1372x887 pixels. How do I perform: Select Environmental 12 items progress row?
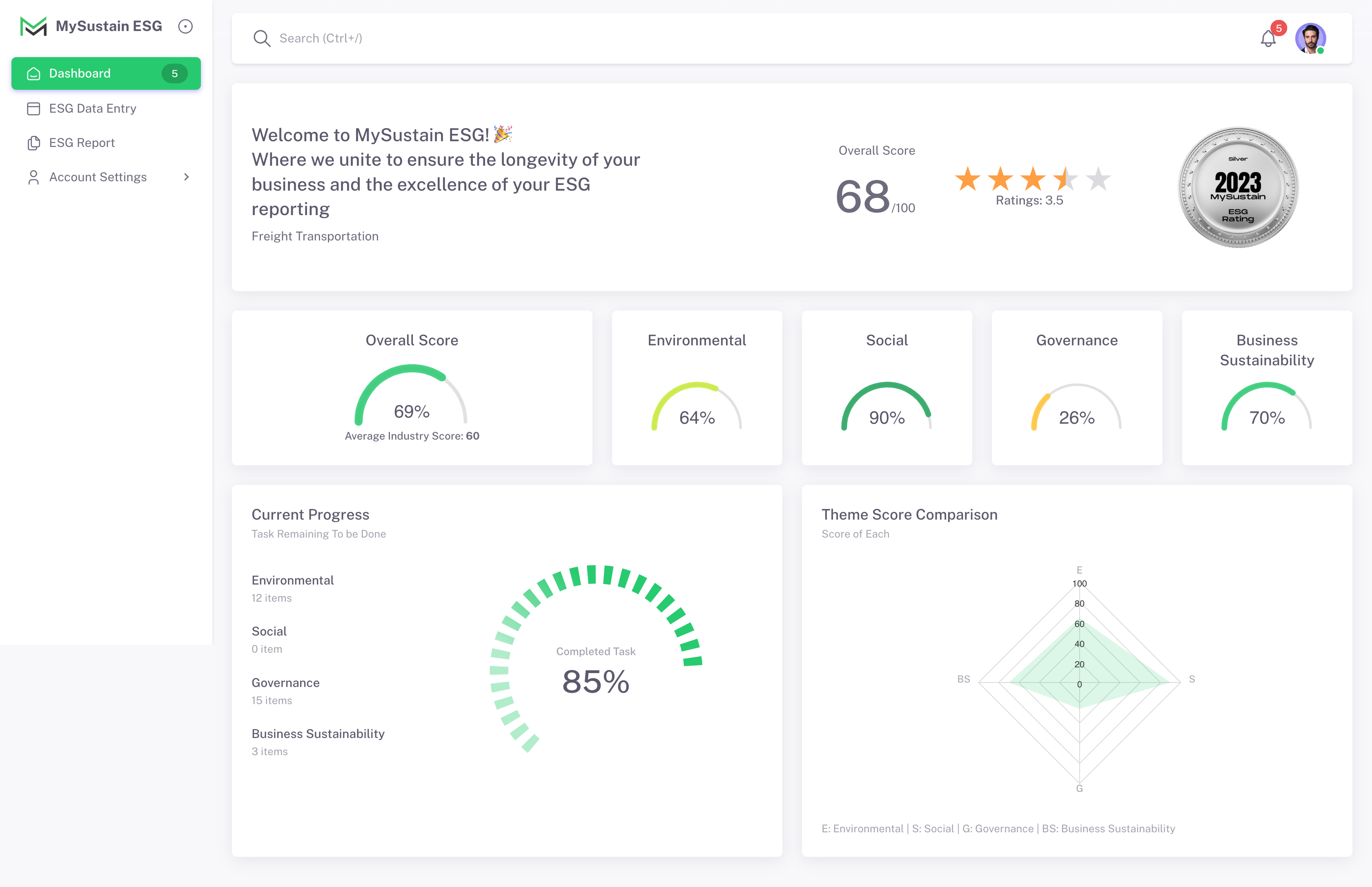[x=293, y=589]
